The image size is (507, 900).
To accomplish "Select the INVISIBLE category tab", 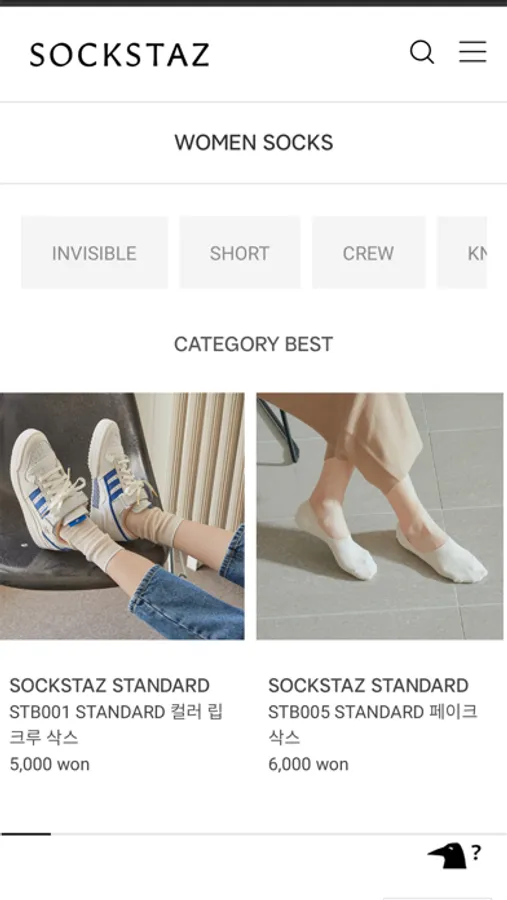I will click(x=95, y=253).
